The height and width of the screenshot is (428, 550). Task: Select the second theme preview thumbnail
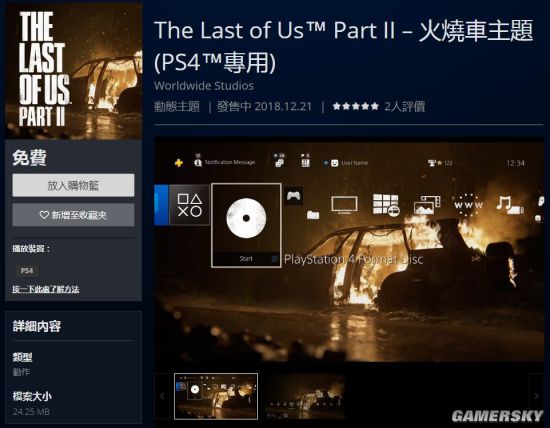[304, 396]
